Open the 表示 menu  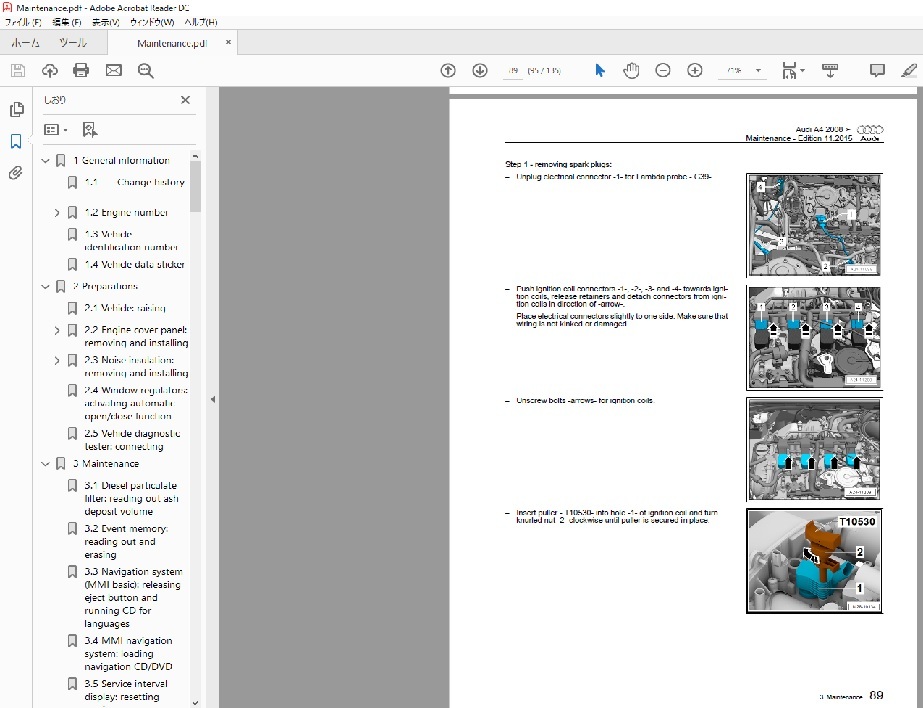click(x=105, y=22)
